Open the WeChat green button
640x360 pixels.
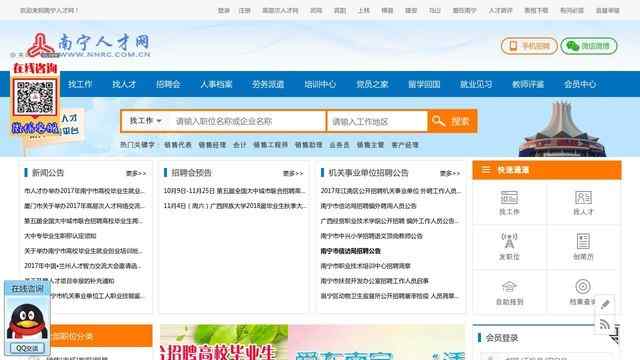pos(589,46)
